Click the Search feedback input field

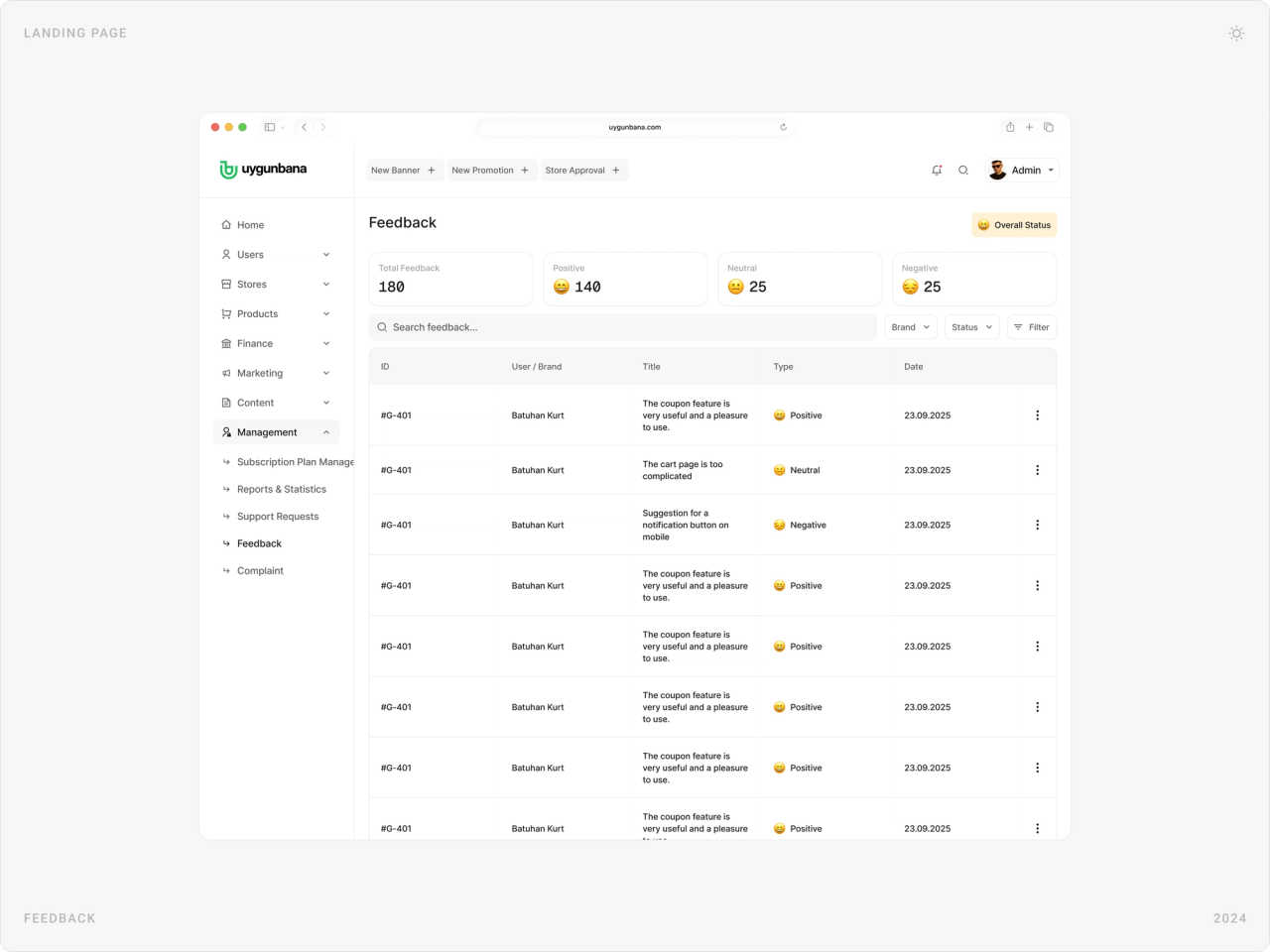(623, 327)
